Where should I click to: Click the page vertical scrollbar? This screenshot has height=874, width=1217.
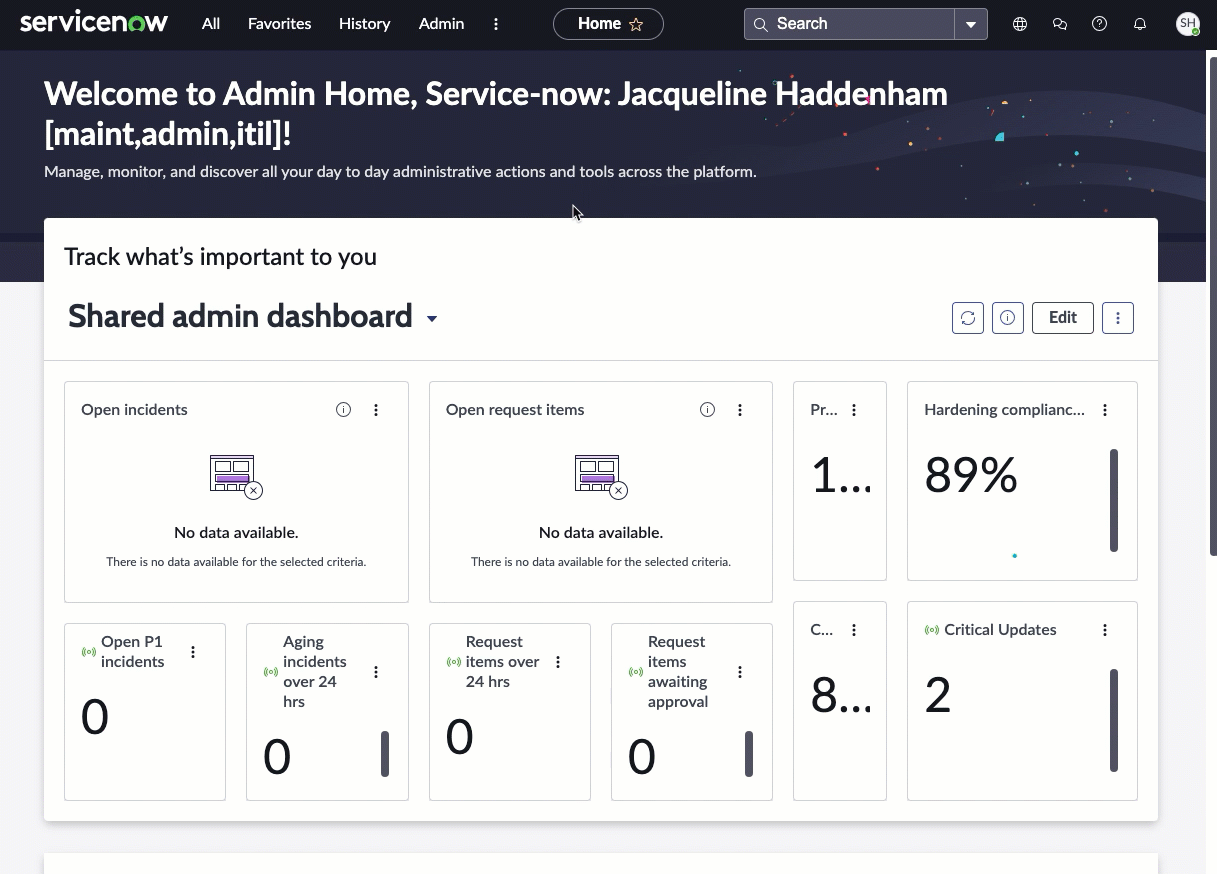tap(1212, 305)
